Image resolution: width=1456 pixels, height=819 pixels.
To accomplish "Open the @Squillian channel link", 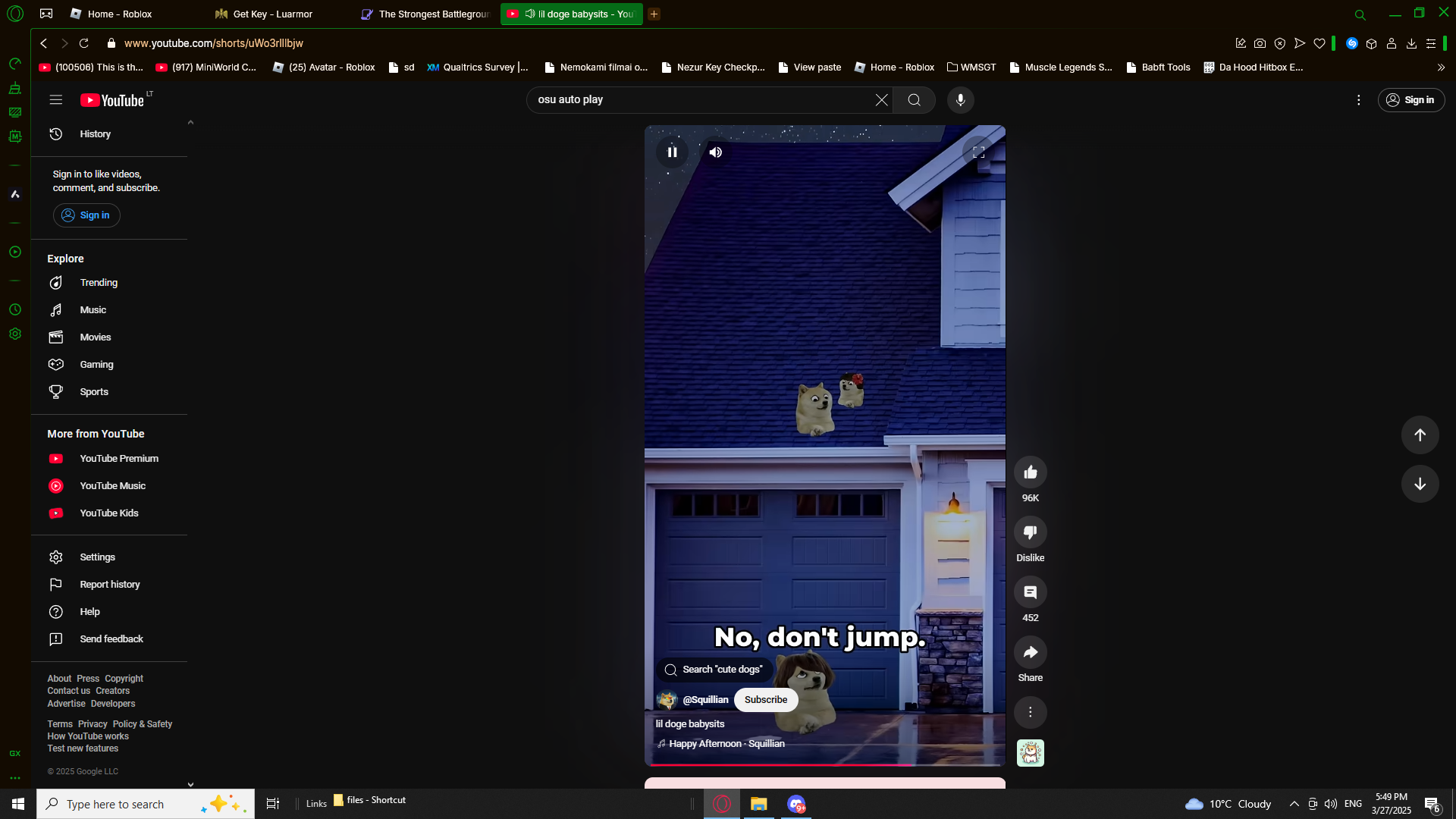I will 705,700.
